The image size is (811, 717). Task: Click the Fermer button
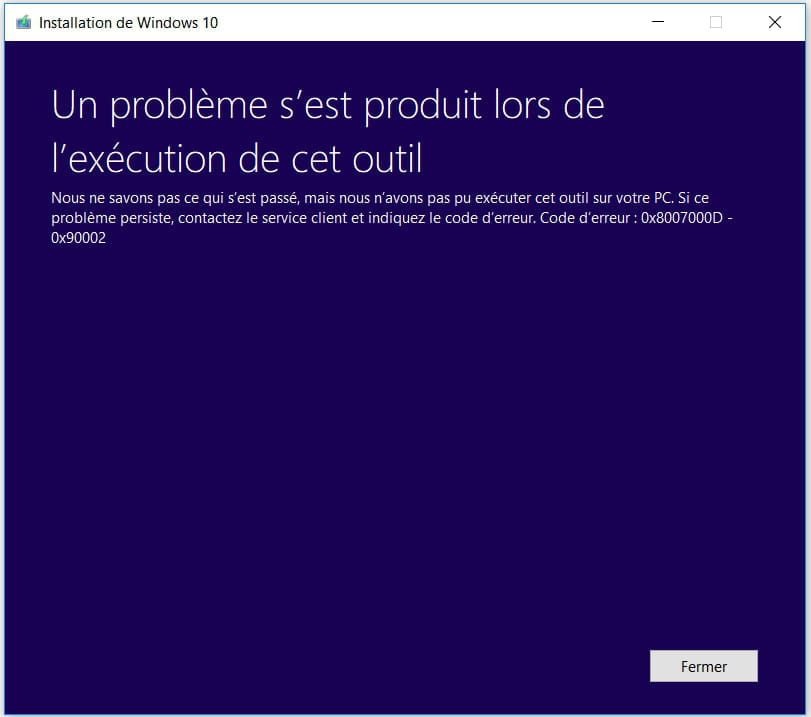click(x=703, y=666)
